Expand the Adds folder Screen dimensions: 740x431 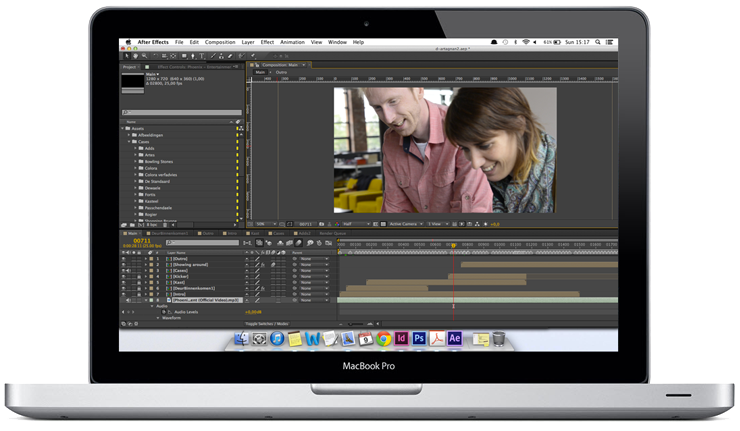coord(135,148)
